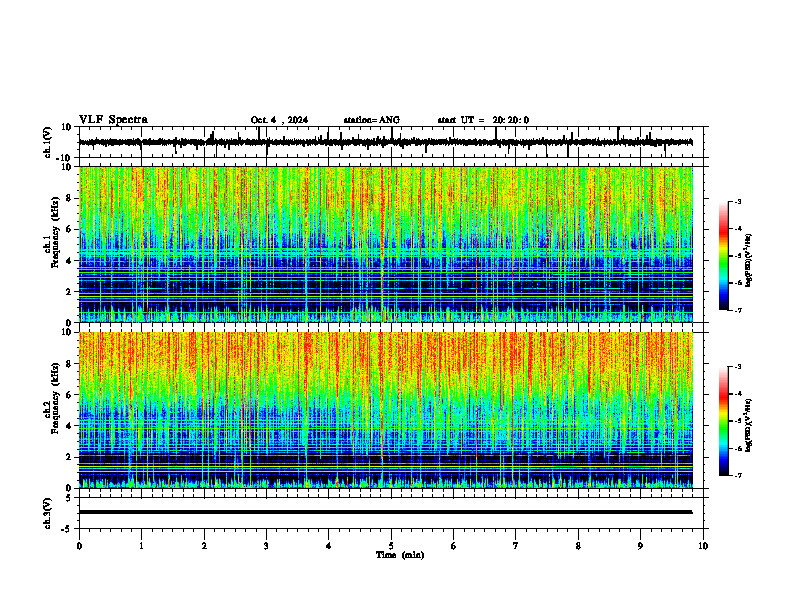Click the ch.2 color bar log(PSD) label

pos(749,424)
